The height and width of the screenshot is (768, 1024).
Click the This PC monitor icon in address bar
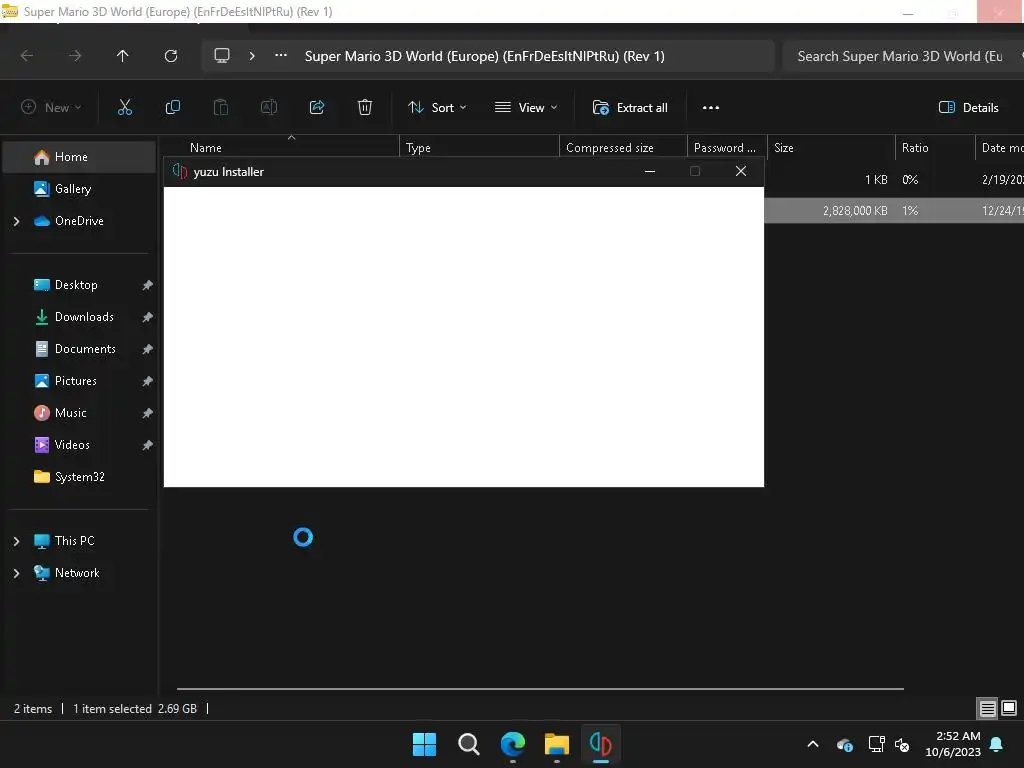coord(222,56)
